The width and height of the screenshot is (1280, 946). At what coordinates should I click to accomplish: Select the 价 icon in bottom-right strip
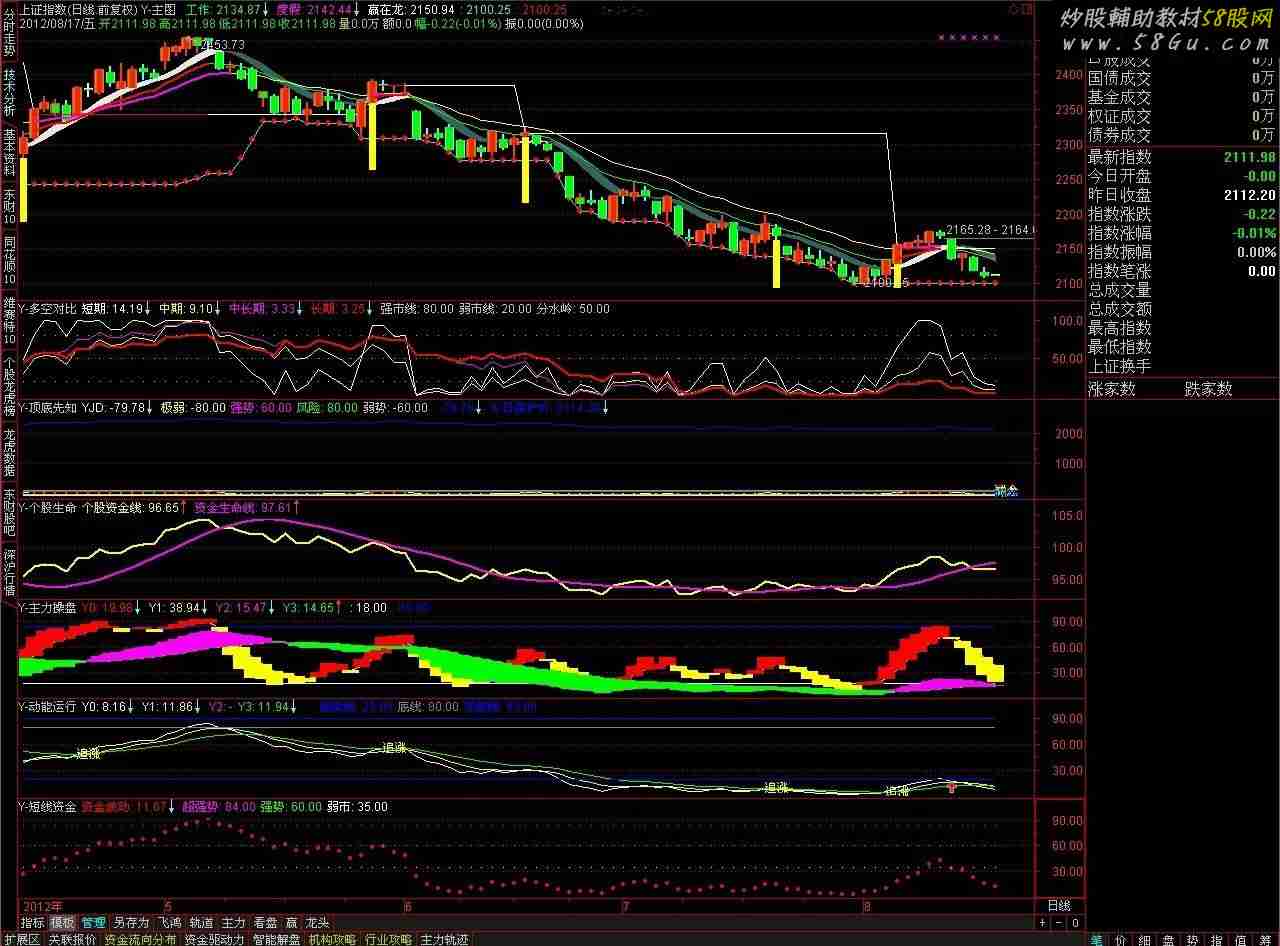click(x=1120, y=939)
